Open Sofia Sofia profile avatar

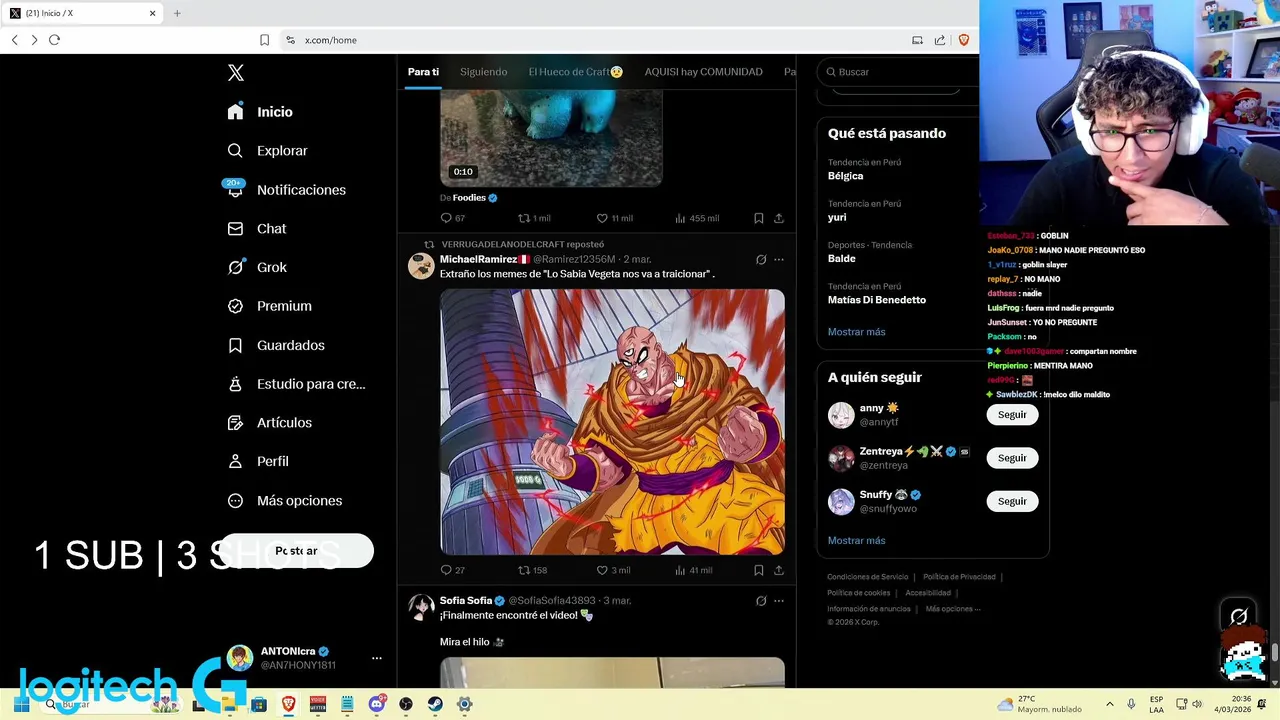pyautogui.click(x=421, y=607)
